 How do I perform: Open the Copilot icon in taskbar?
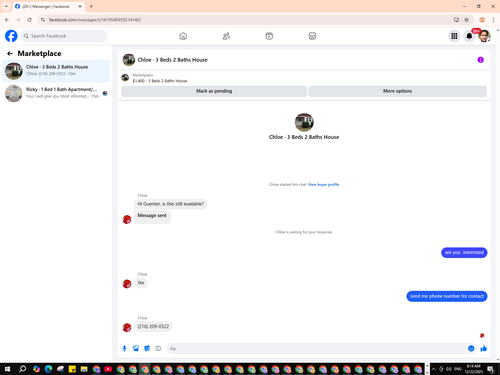pyautogui.click(x=36, y=369)
